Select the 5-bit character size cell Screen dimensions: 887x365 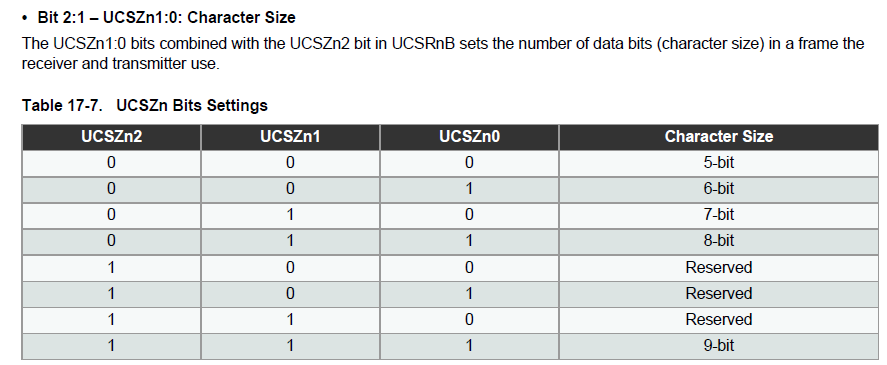pyautogui.click(x=718, y=163)
